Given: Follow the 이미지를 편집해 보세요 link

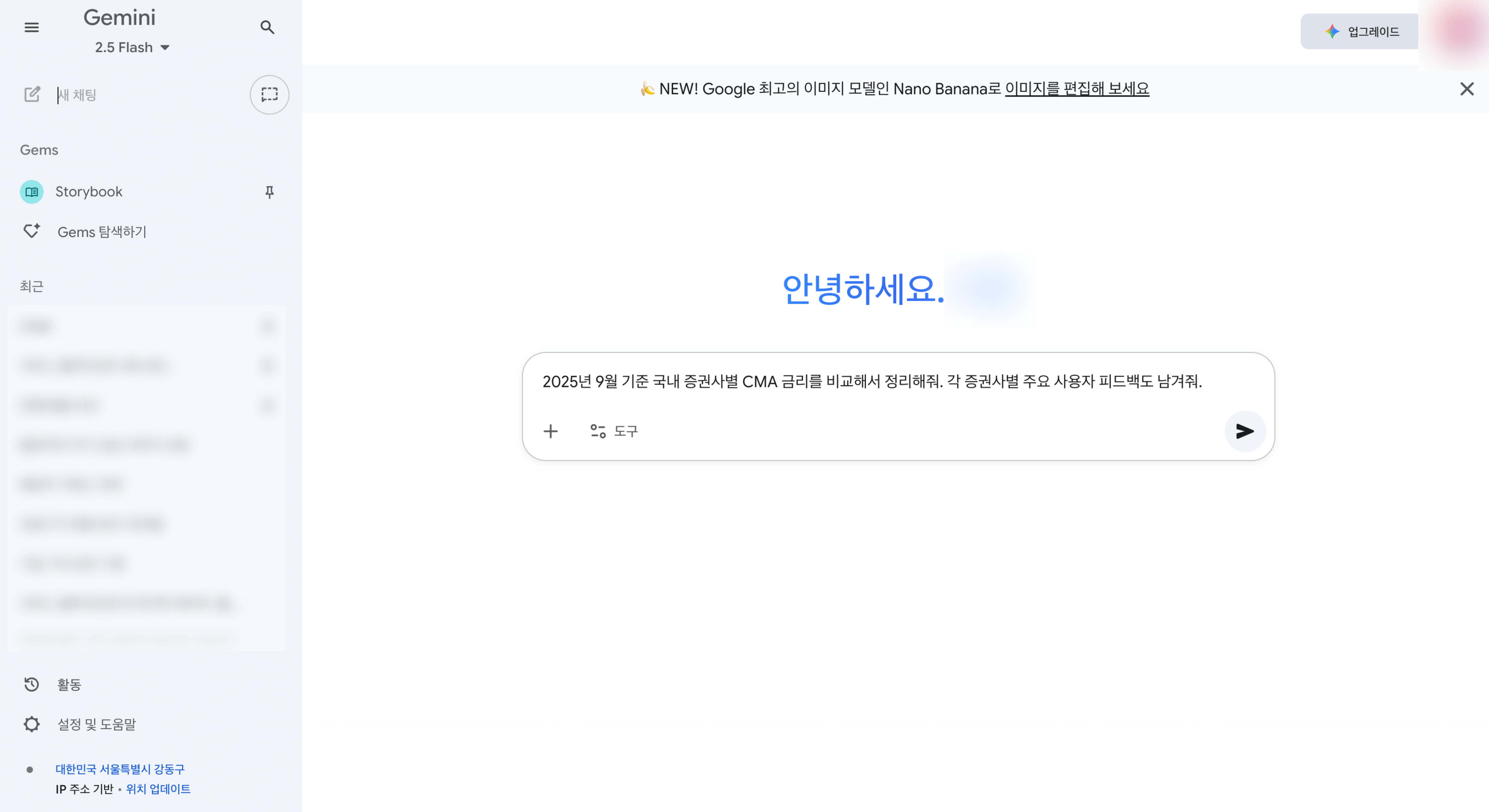Looking at the screenshot, I should click(1077, 89).
